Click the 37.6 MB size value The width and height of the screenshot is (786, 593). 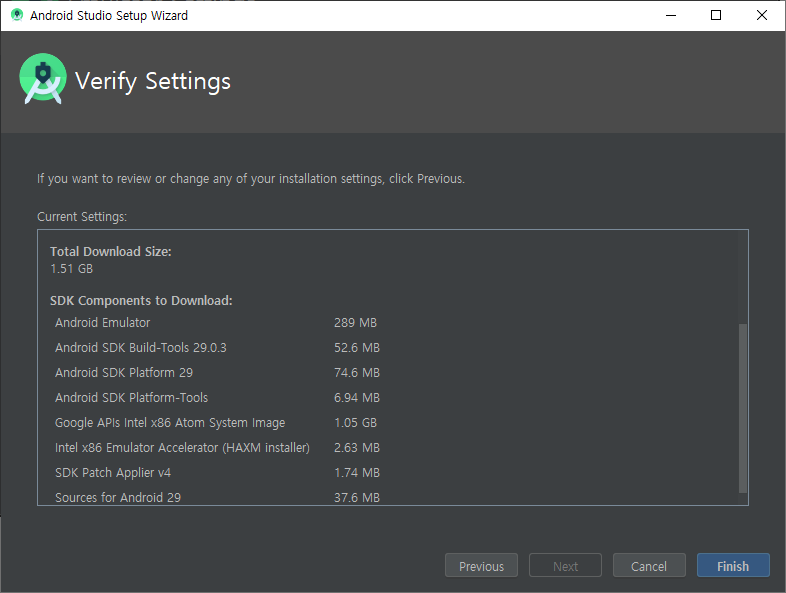(x=356, y=497)
